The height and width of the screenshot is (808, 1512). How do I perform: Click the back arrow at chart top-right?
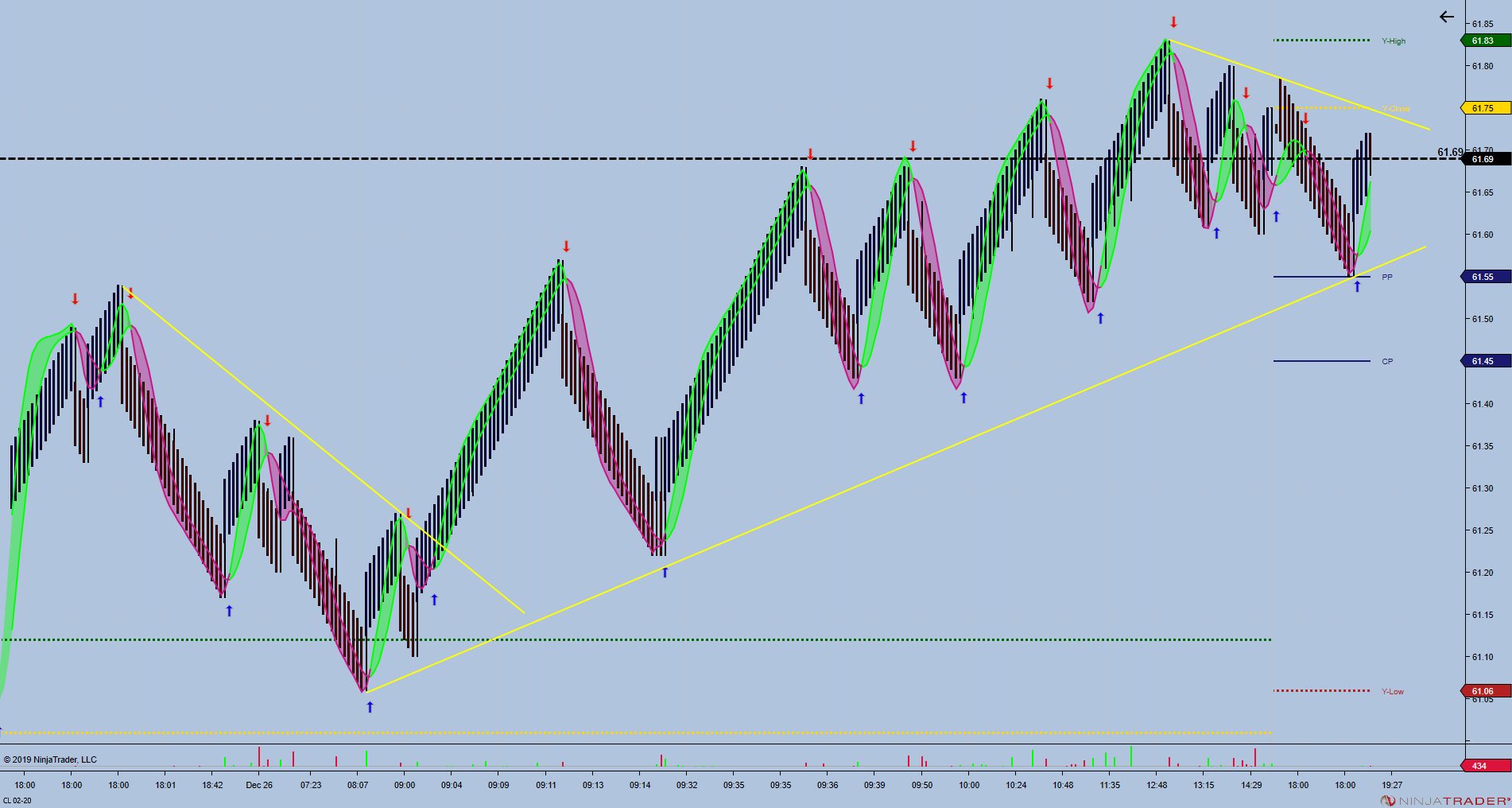point(1447,17)
